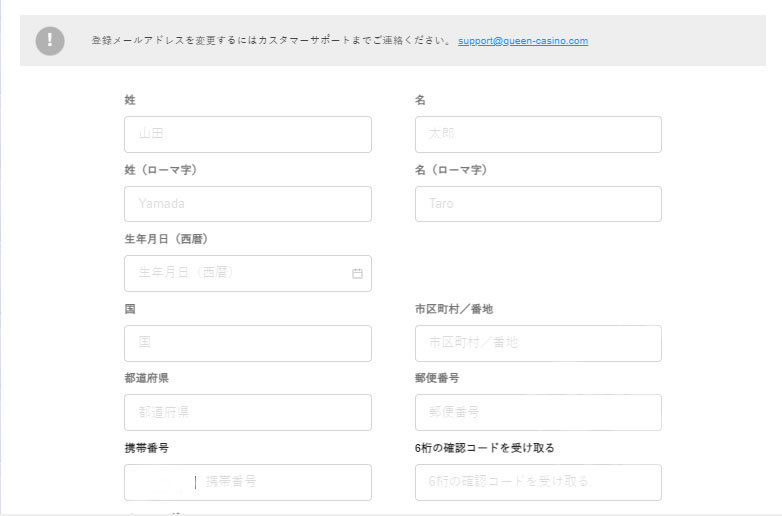Click the 姓 input with placeholder 山田
Image resolution: width=782 pixels, height=516 pixels.
pyautogui.click(x=247, y=134)
